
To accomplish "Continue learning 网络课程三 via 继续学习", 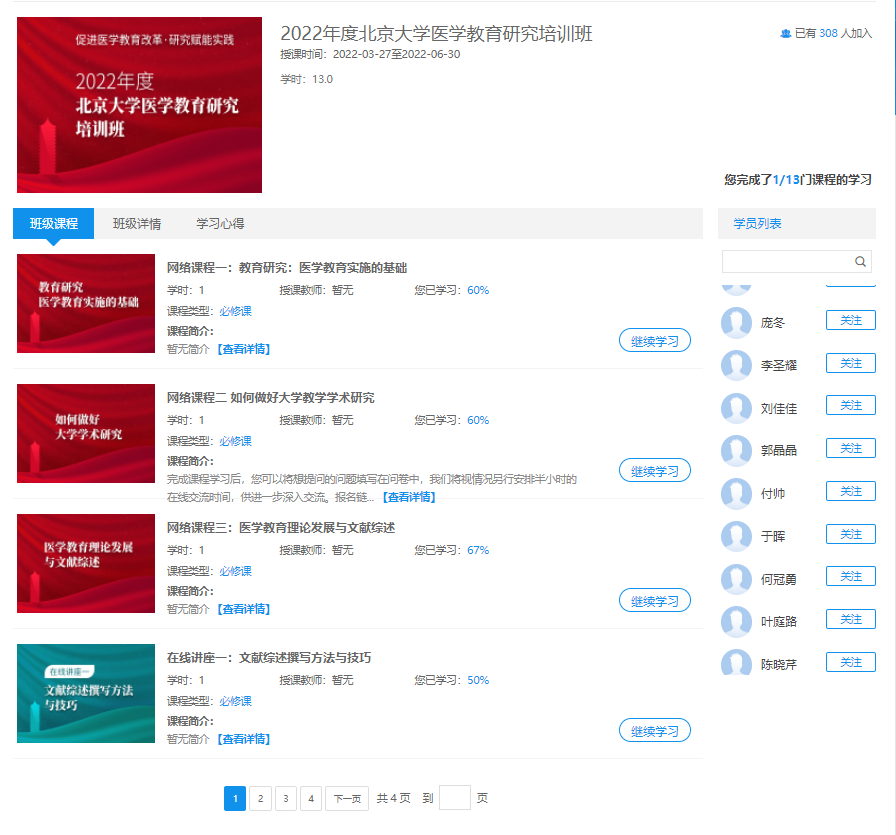I will (x=655, y=601).
